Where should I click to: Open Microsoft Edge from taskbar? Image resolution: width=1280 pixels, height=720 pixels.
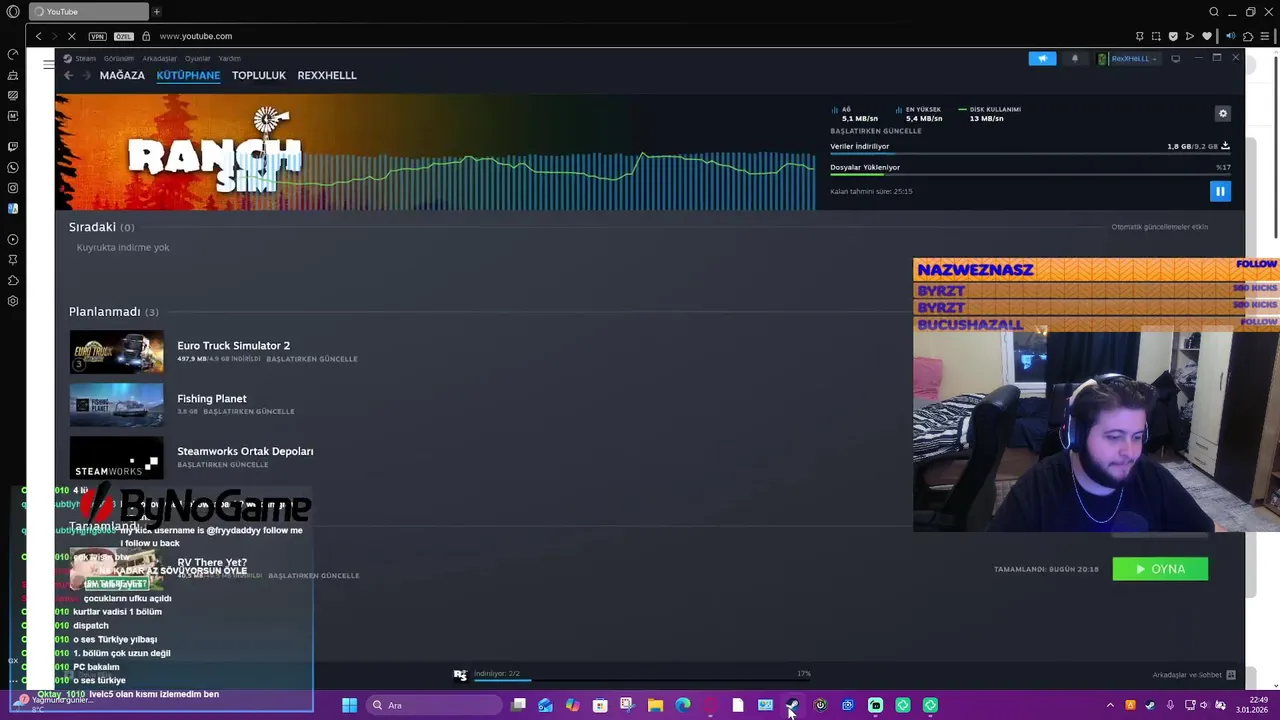pos(683,705)
